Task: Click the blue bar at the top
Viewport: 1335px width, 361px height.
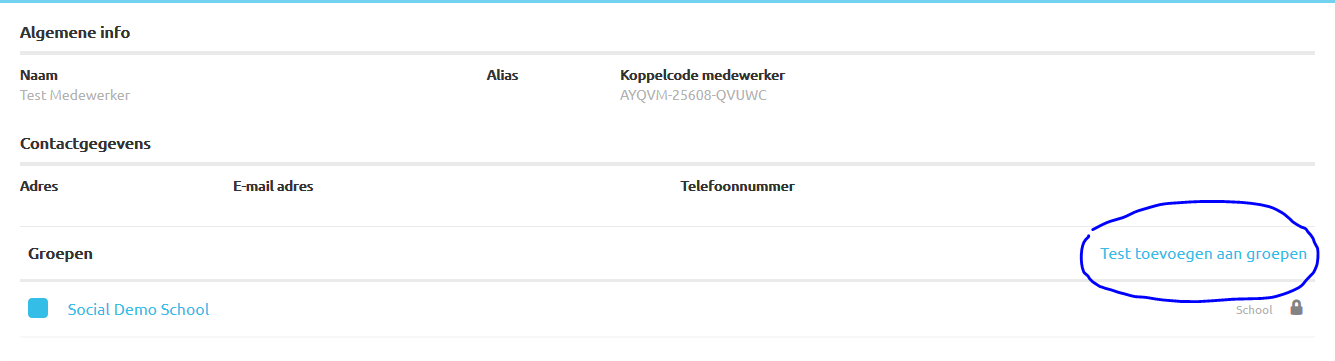Action: click(x=667, y=2)
